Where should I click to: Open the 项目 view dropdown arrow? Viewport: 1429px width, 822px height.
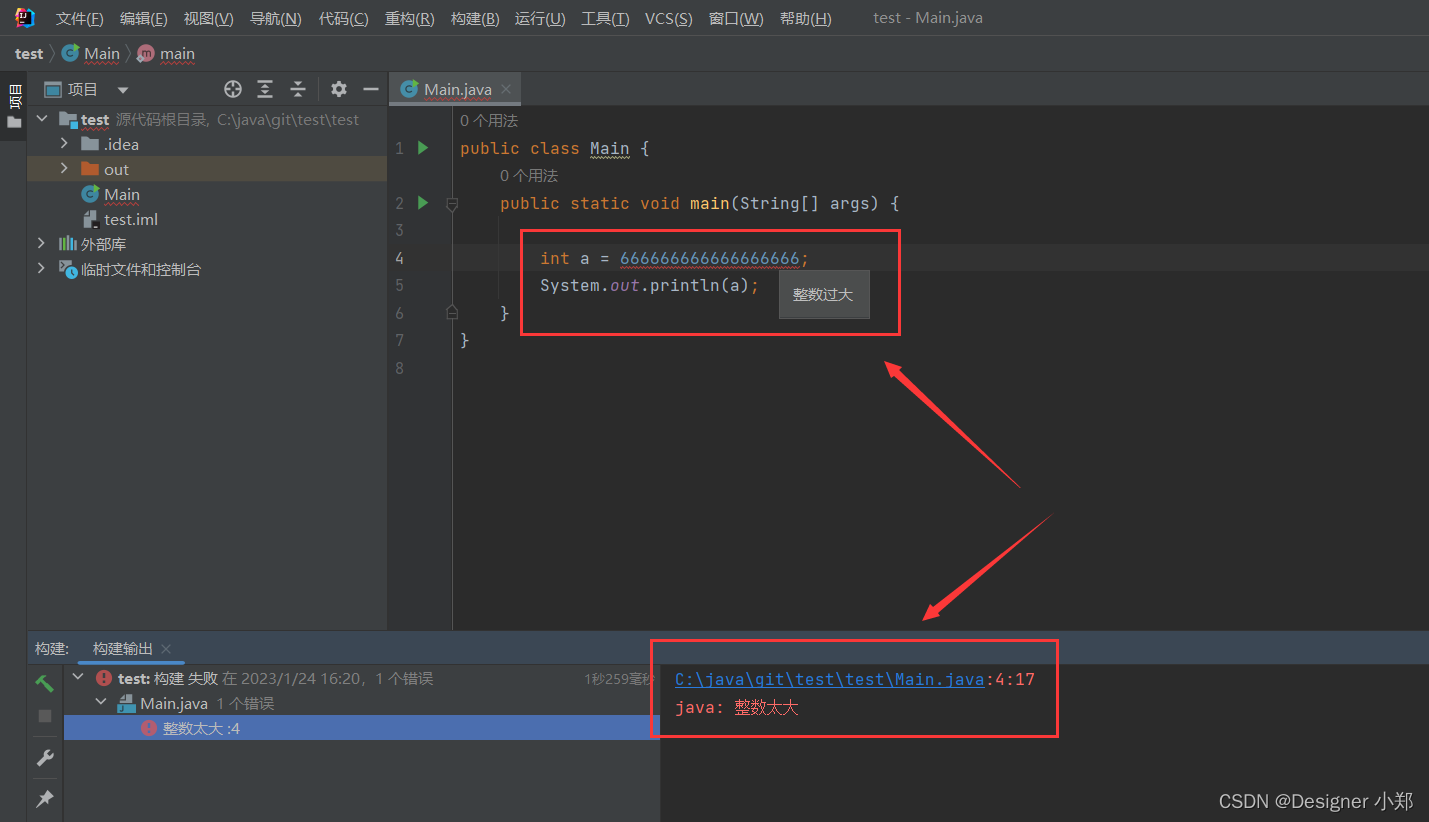(x=123, y=90)
